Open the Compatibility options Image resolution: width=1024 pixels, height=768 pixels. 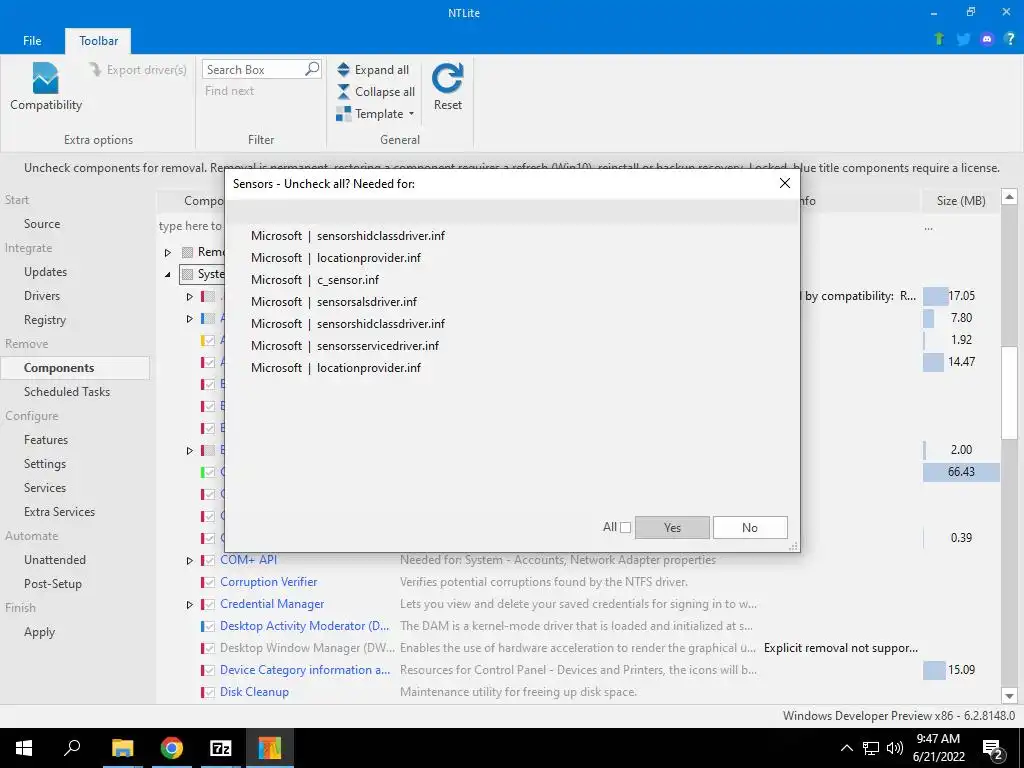click(x=46, y=87)
